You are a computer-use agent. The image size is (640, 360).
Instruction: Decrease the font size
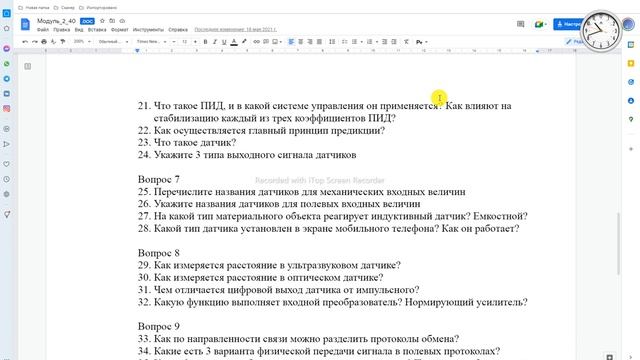coord(174,42)
